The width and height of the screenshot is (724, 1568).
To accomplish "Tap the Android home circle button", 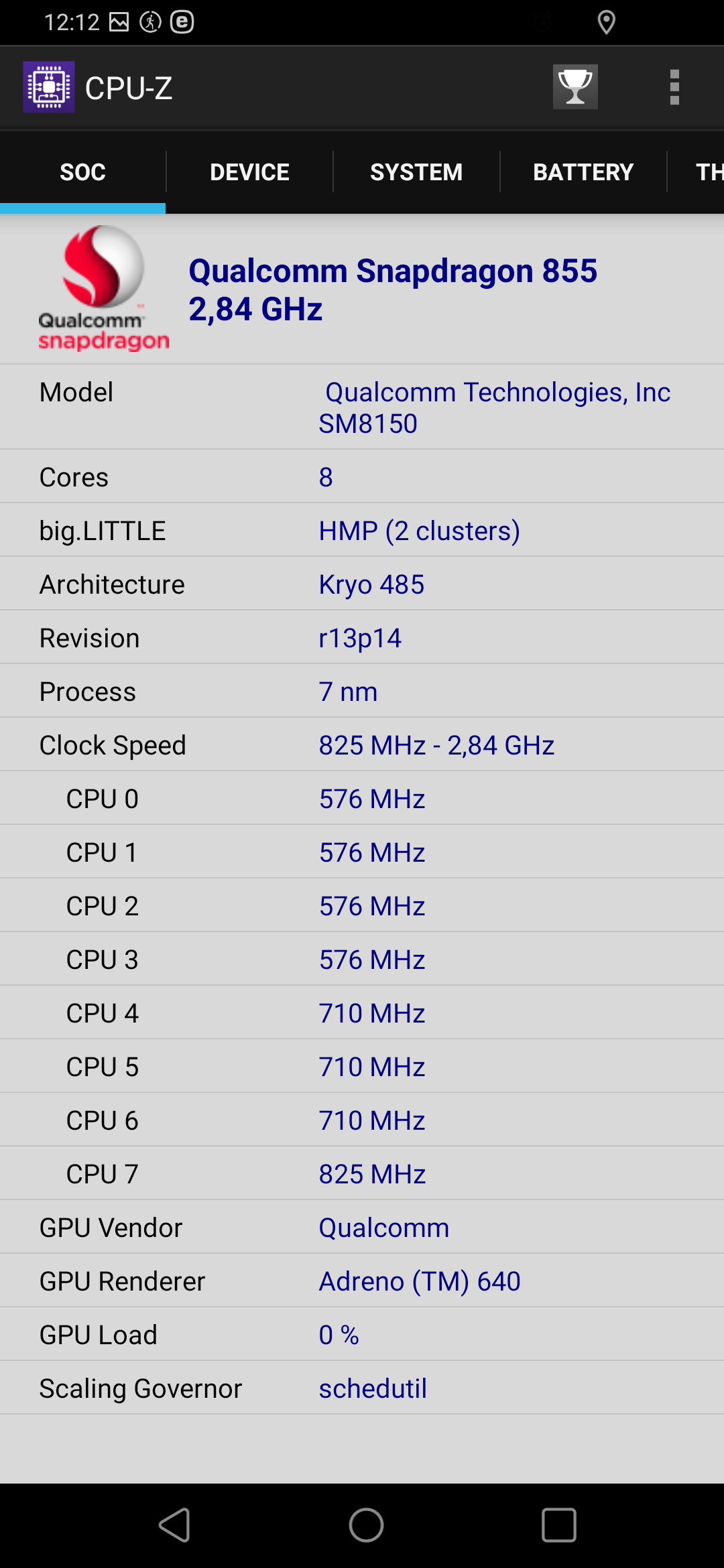I will [366, 1525].
